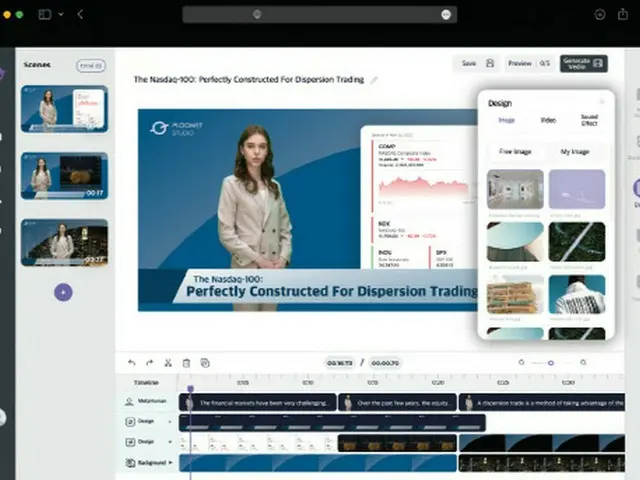Click the Background track icon
This screenshot has height=480, width=640.
click(x=130, y=463)
